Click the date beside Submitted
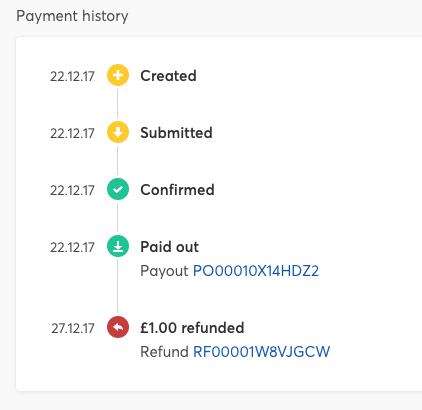 [72, 133]
